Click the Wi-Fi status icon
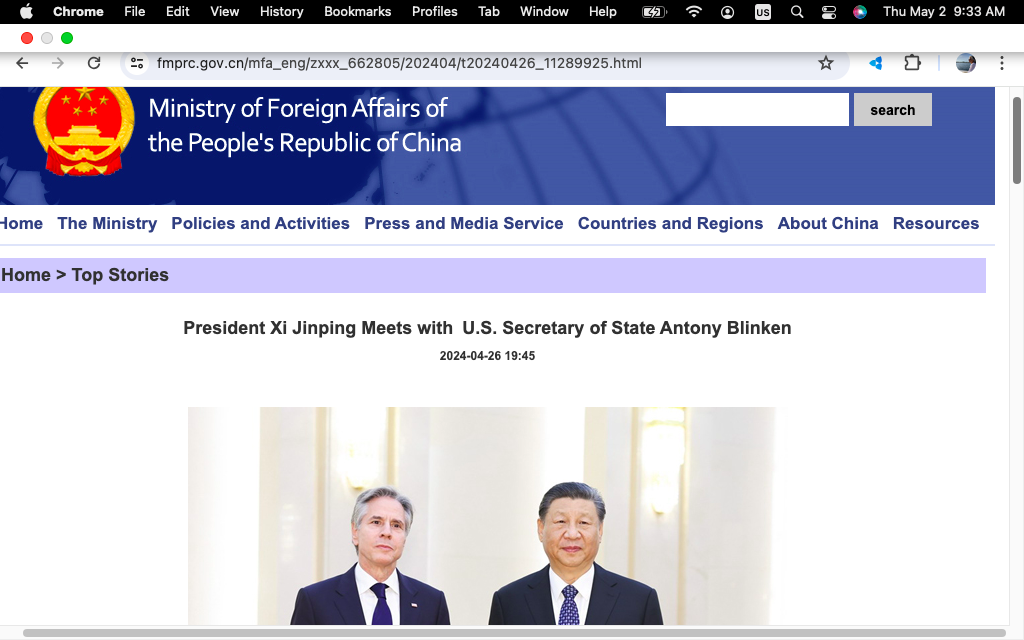1024x640 pixels. (x=693, y=12)
